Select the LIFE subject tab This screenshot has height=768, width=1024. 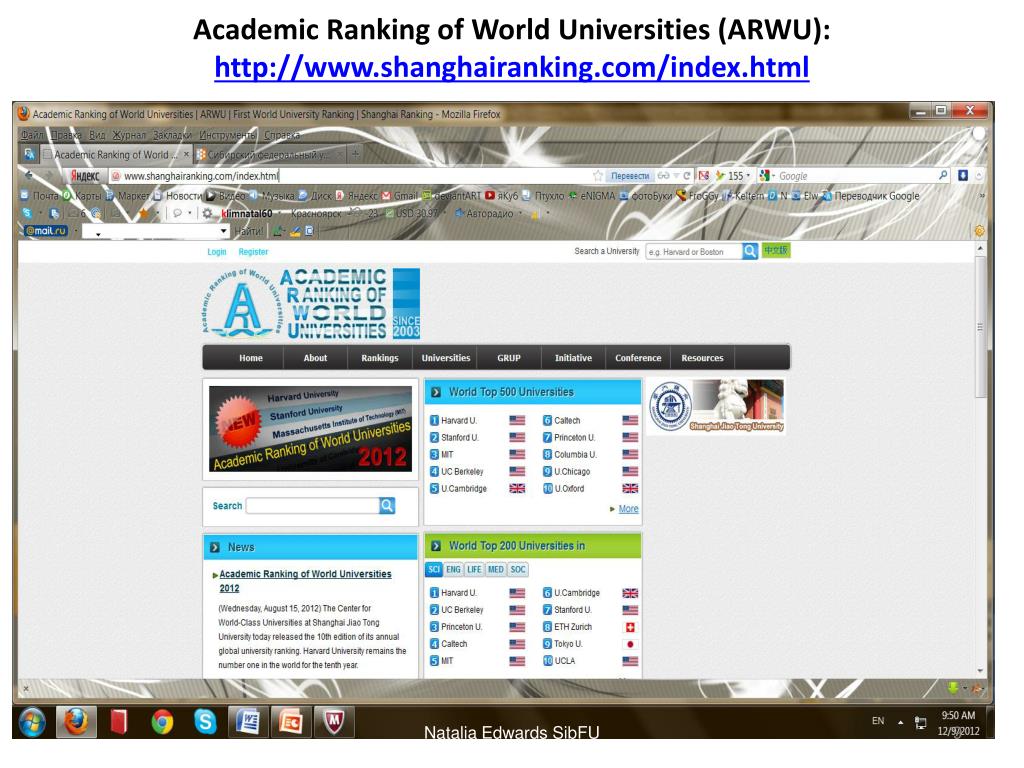point(474,569)
